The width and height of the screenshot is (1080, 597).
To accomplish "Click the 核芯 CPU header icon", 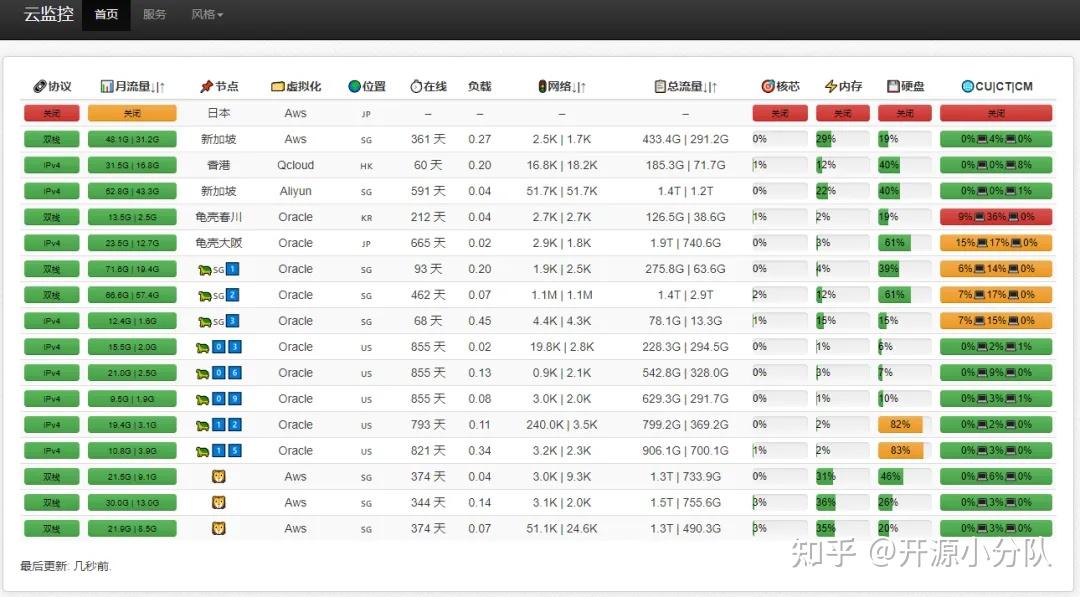I will 767,86.
